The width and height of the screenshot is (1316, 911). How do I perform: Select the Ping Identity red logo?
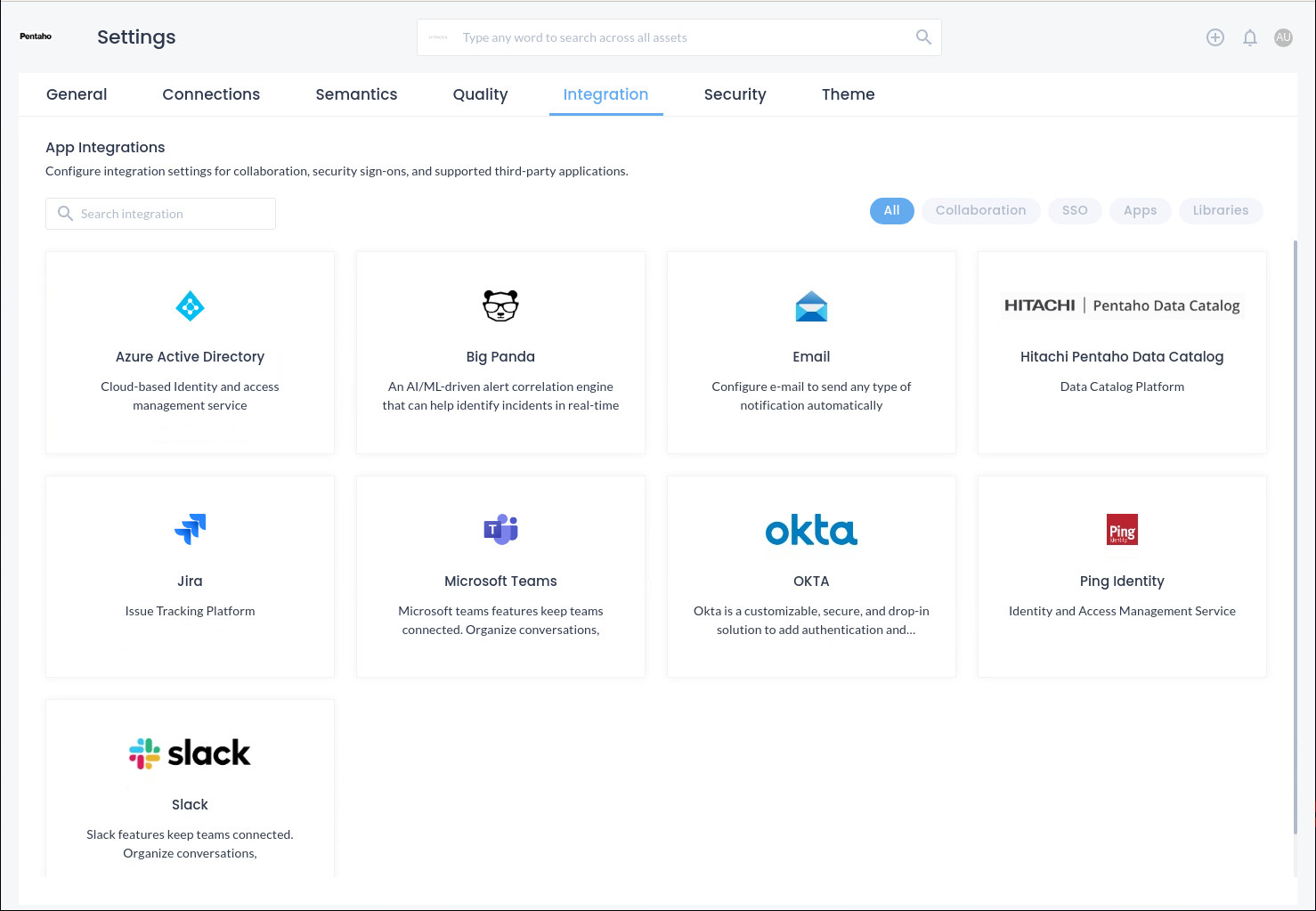(1122, 530)
